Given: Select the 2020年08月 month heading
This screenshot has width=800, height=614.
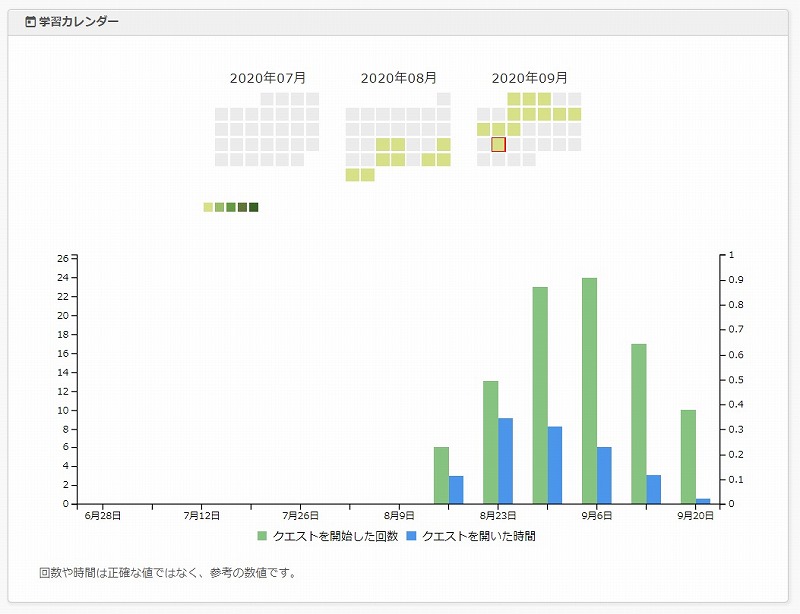Looking at the screenshot, I should point(398,78).
